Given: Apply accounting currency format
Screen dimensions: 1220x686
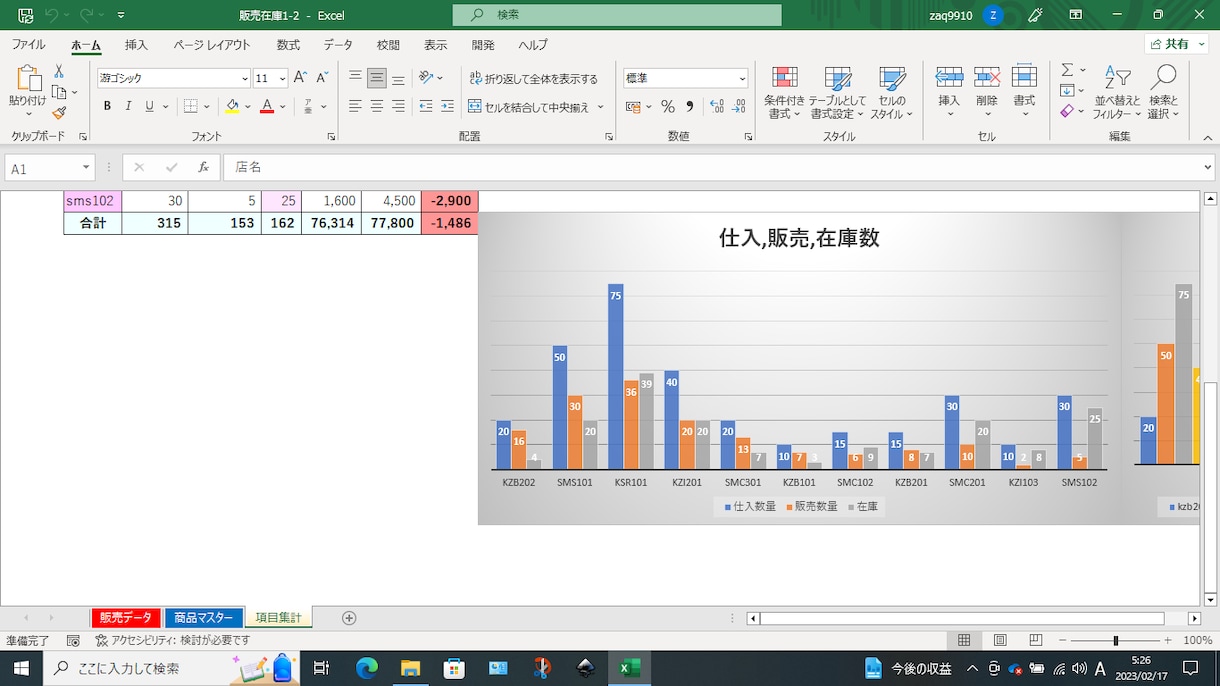Looking at the screenshot, I should click(633, 106).
